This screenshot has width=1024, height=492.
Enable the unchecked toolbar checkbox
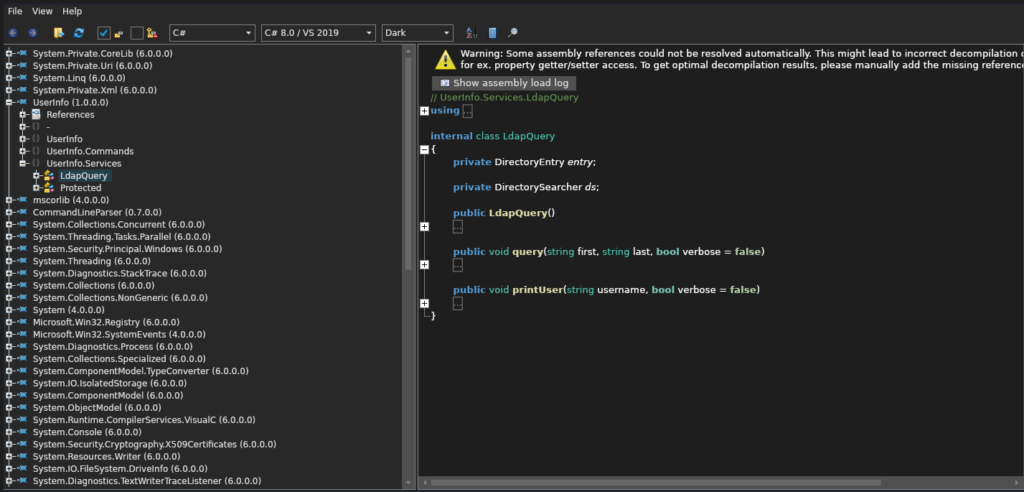coord(137,33)
